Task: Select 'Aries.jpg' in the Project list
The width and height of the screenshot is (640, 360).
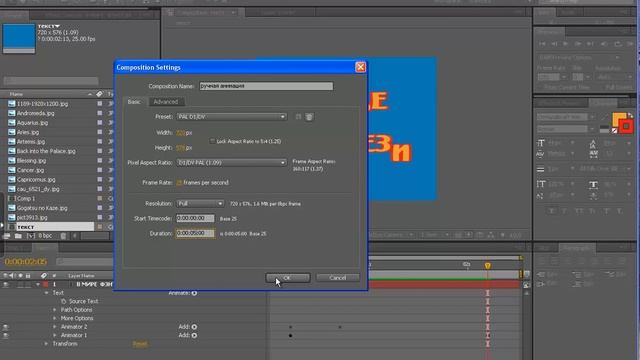Action: (x=28, y=132)
